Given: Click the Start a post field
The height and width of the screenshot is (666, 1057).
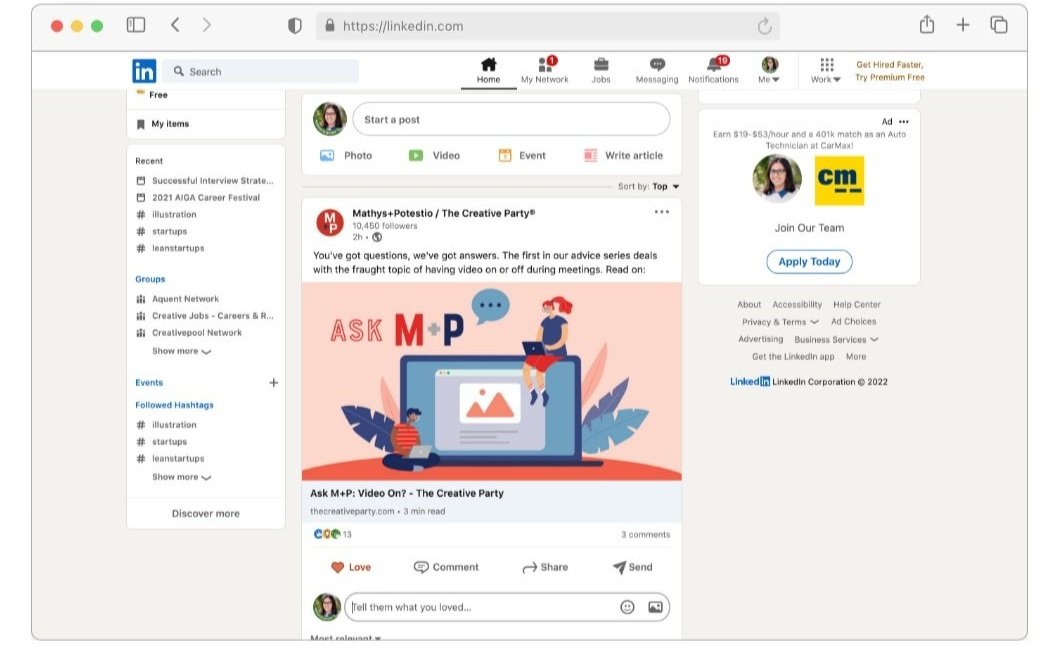Looking at the screenshot, I should pyautogui.click(x=511, y=119).
